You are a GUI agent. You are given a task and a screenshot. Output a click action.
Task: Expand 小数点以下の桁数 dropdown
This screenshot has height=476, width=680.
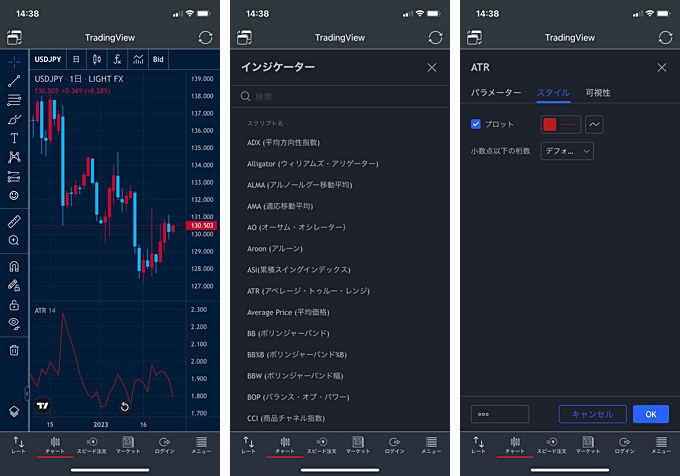[567, 151]
